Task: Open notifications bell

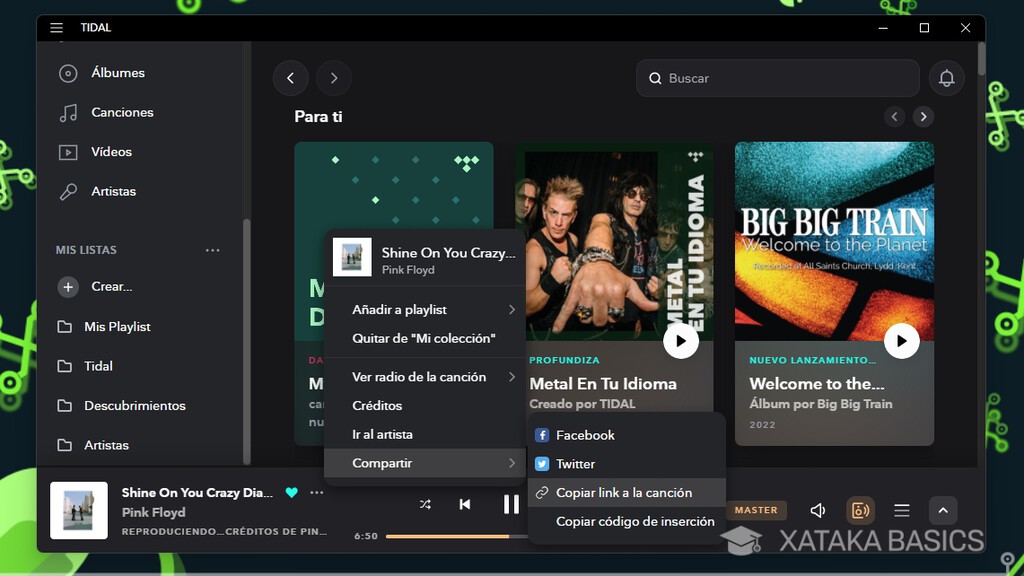Action: tap(946, 78)
